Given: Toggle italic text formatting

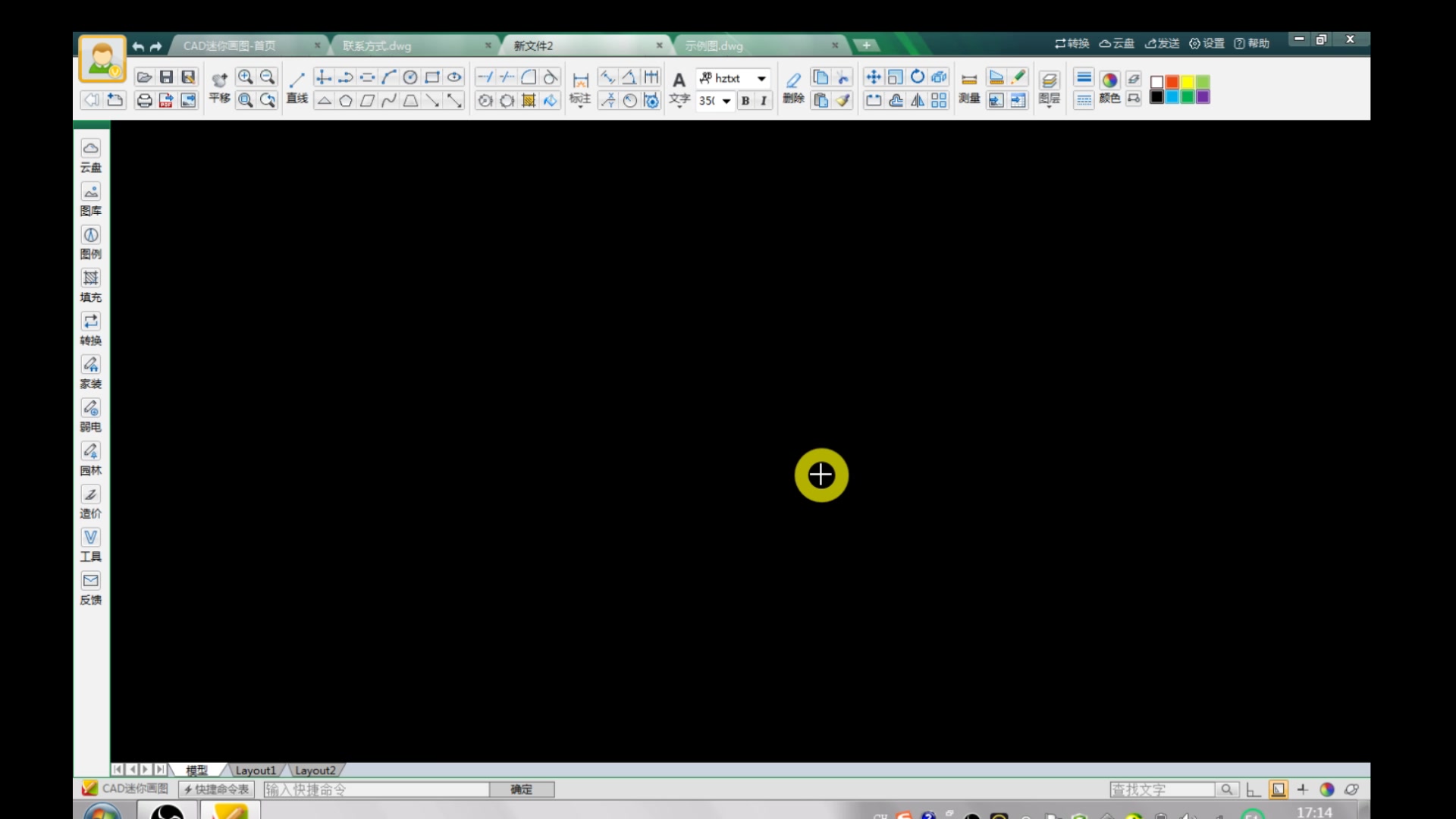Looking at the screenshot, I should tap(764, 101).
